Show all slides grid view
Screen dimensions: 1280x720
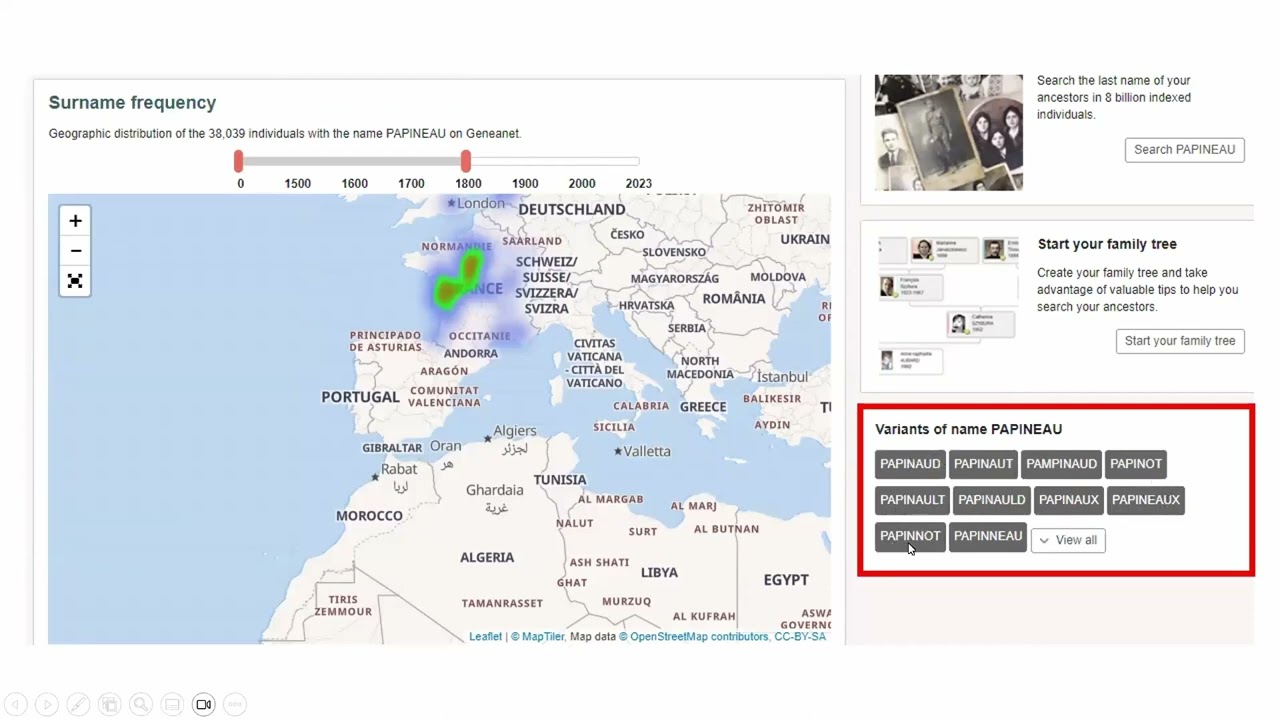[x=109, y=704]
